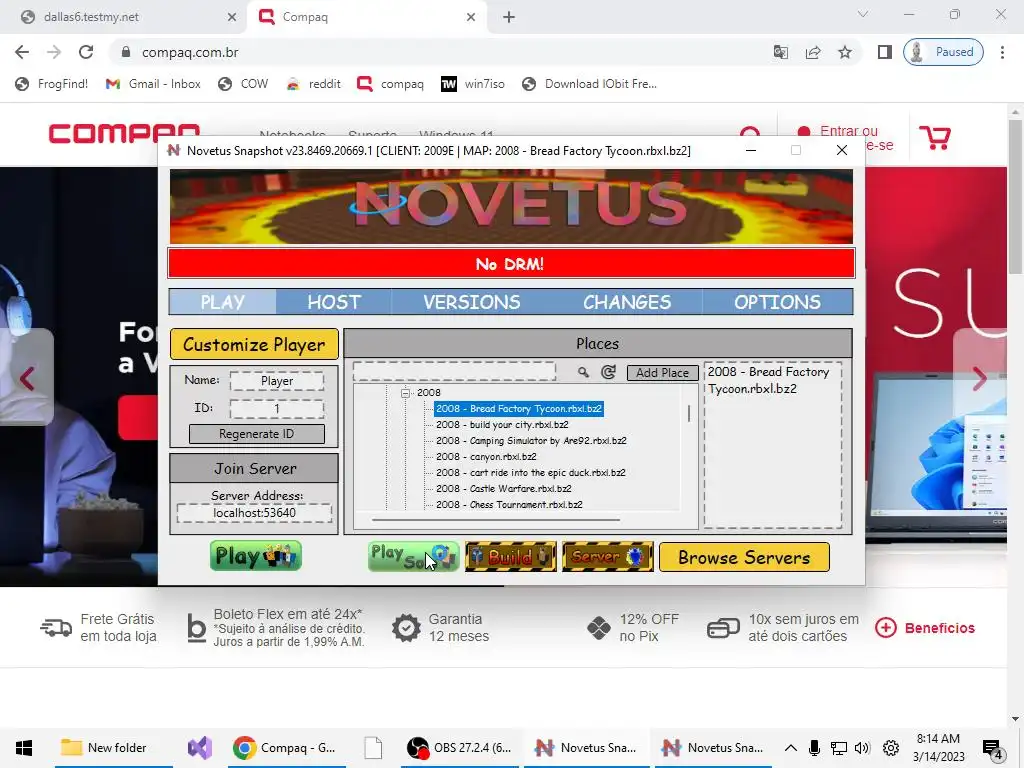
Task: Click the player Name input field
Action: [x=277, y=381]
